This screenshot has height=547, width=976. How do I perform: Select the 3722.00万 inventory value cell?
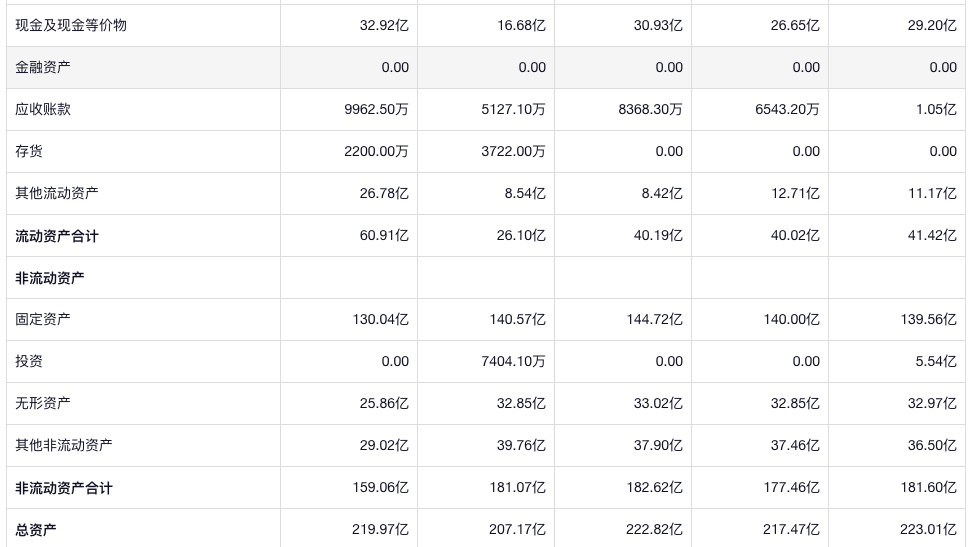pyautogui.click(x=513, y=151)
